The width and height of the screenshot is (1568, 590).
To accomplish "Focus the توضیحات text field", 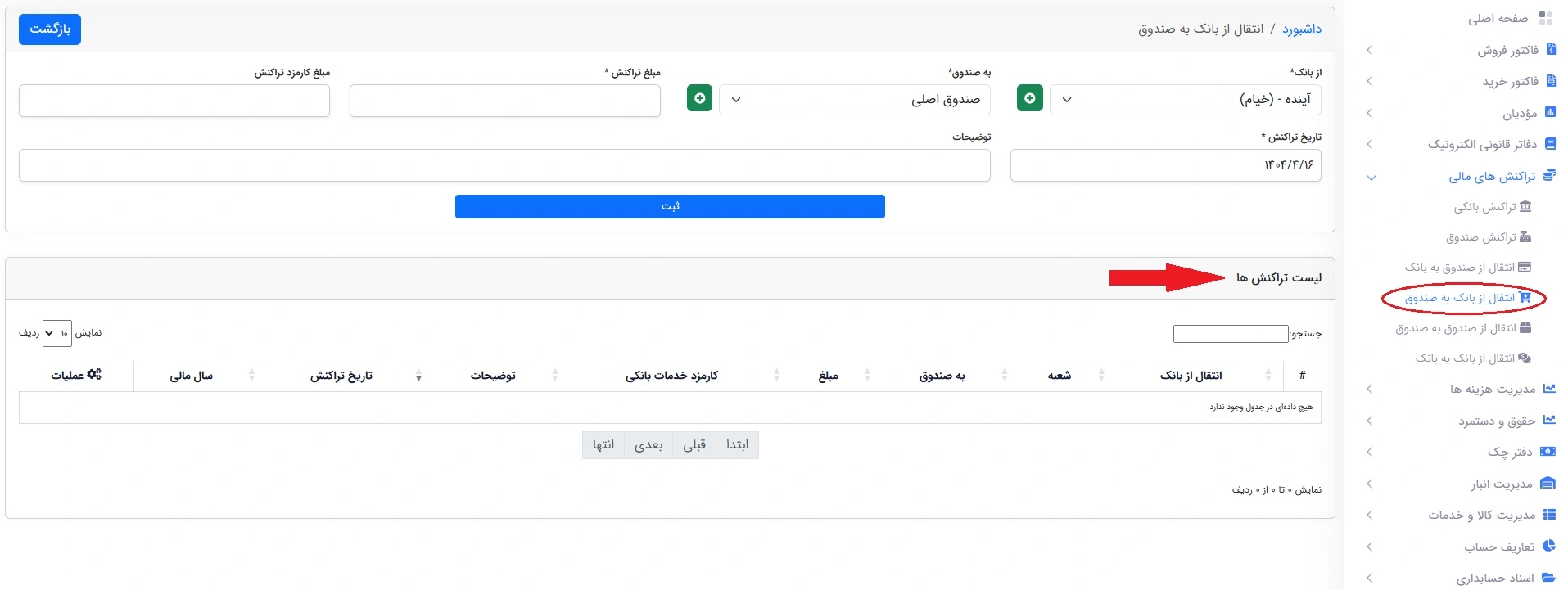I will (x=504, y=165).
